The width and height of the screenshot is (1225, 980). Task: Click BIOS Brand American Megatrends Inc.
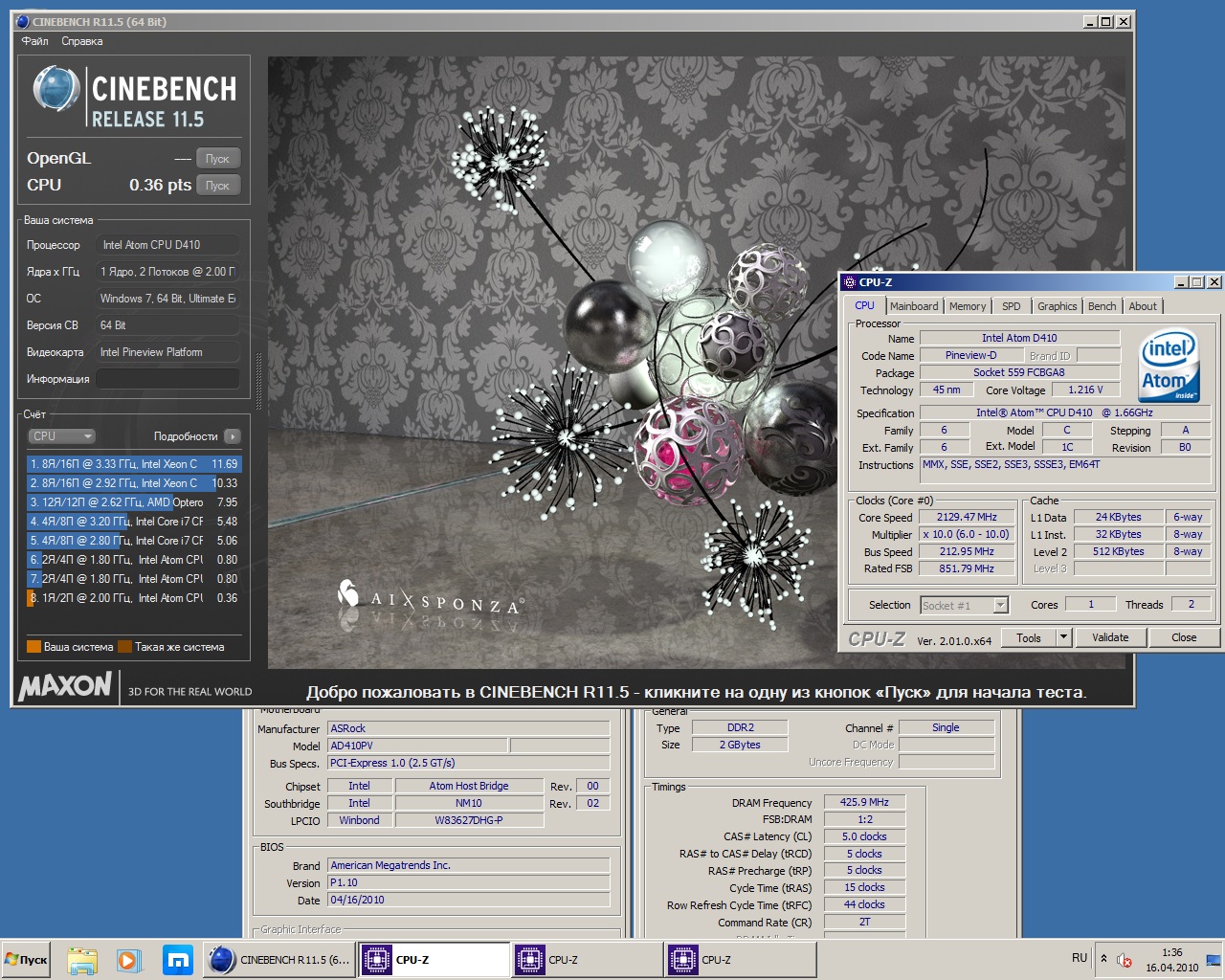[469, 865]
